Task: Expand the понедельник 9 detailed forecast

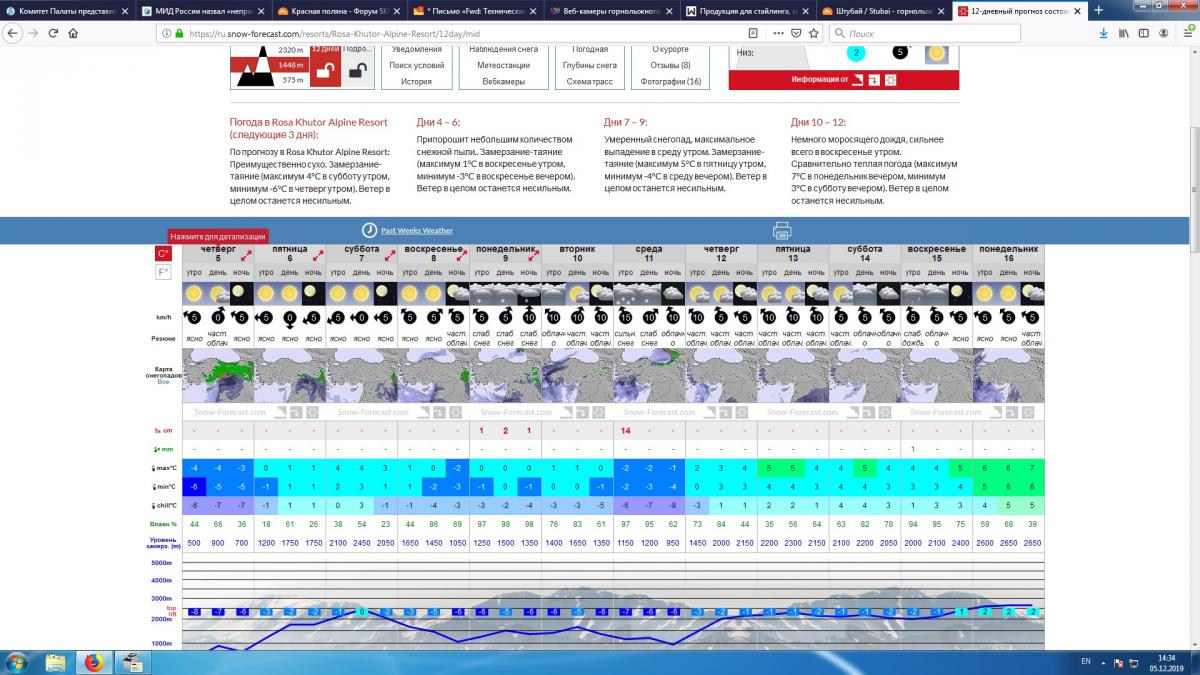Action: pyautogui.click(x=534, y=255)
